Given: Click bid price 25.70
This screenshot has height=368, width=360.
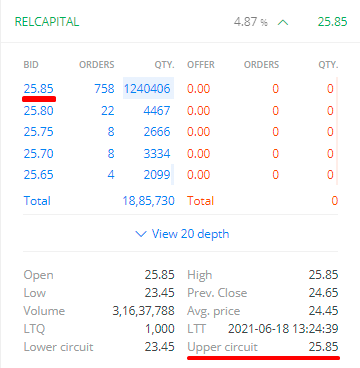Looking at the screenshot, I should click(x=38, y=153).
